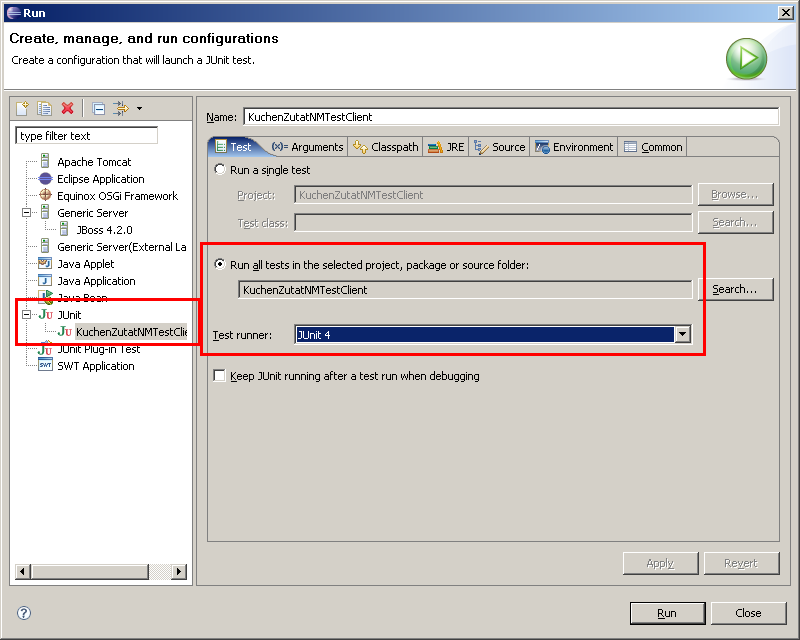
Task: Click the Java Application icon
Action: (x=45, y=280)
